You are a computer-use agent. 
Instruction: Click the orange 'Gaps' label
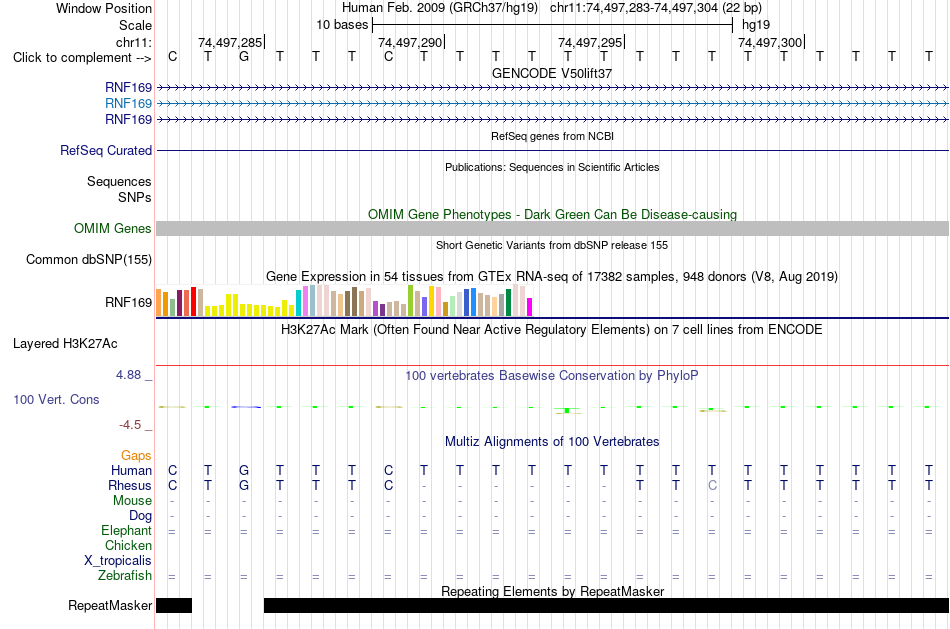136,455
